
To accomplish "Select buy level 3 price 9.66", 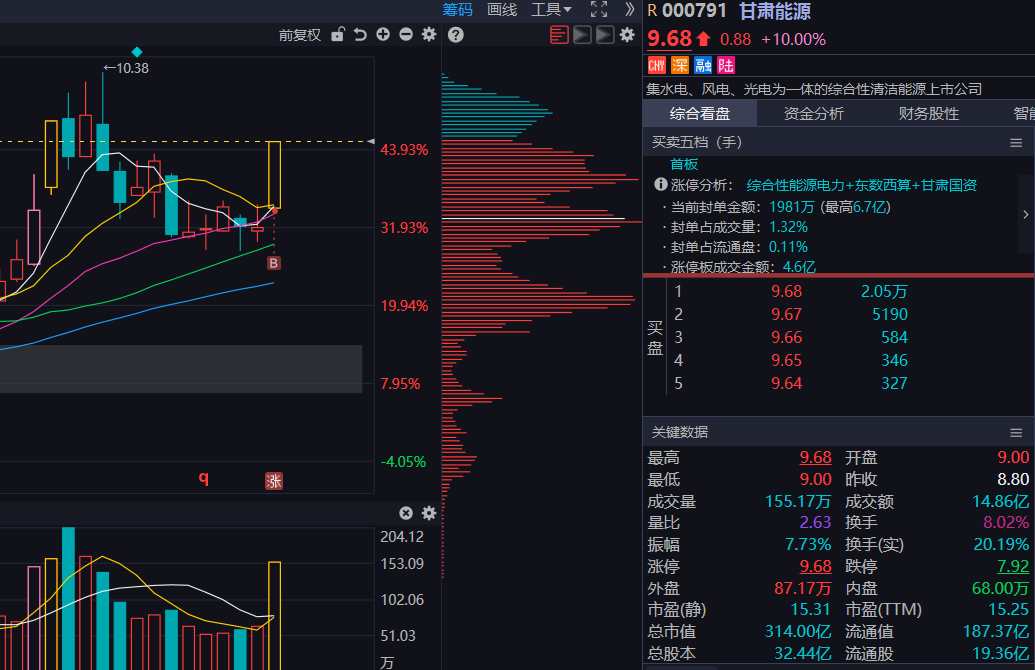I will point(786,337).
